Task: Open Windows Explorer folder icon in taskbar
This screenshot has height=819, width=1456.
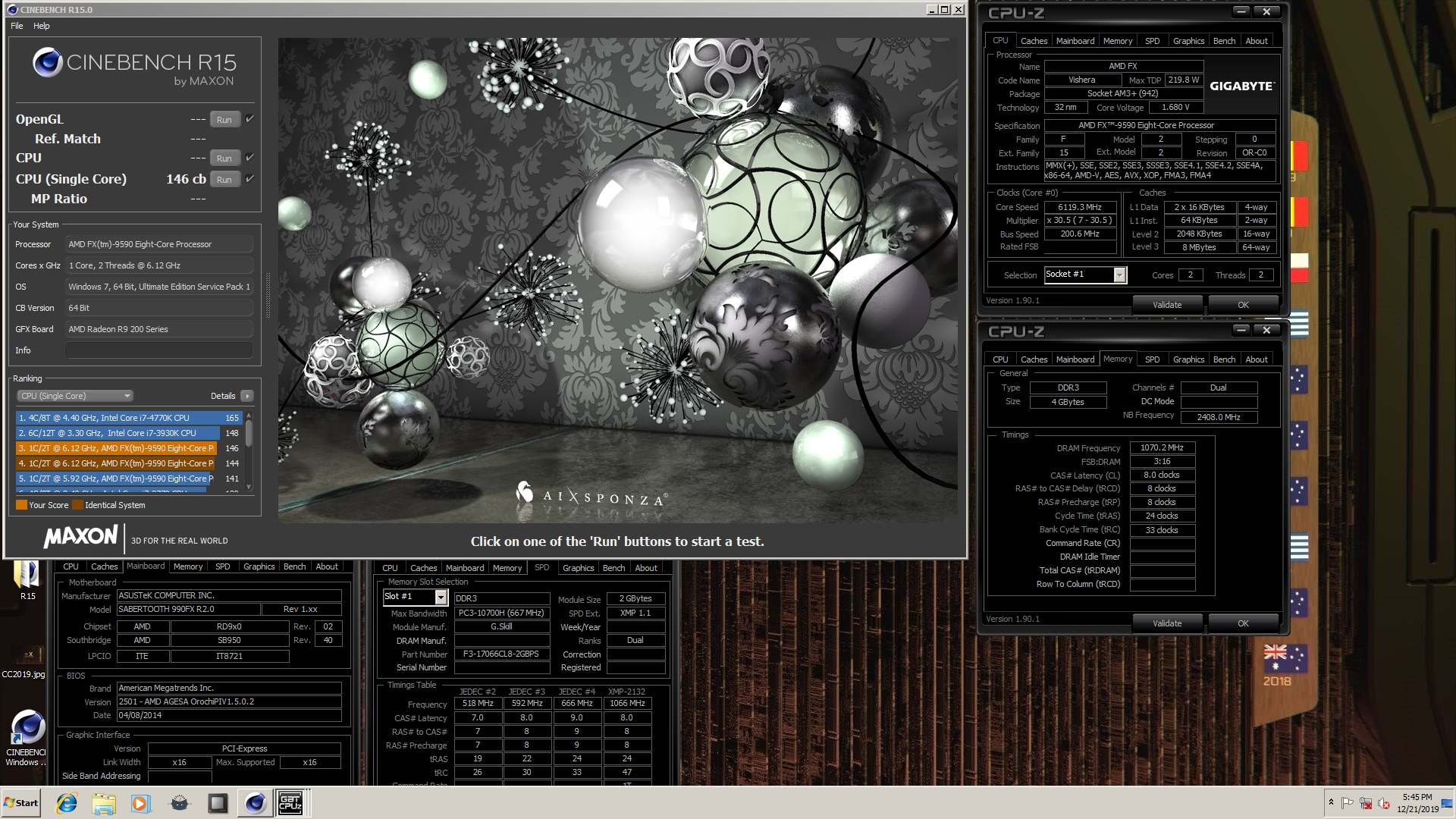Action: [104, 803]
